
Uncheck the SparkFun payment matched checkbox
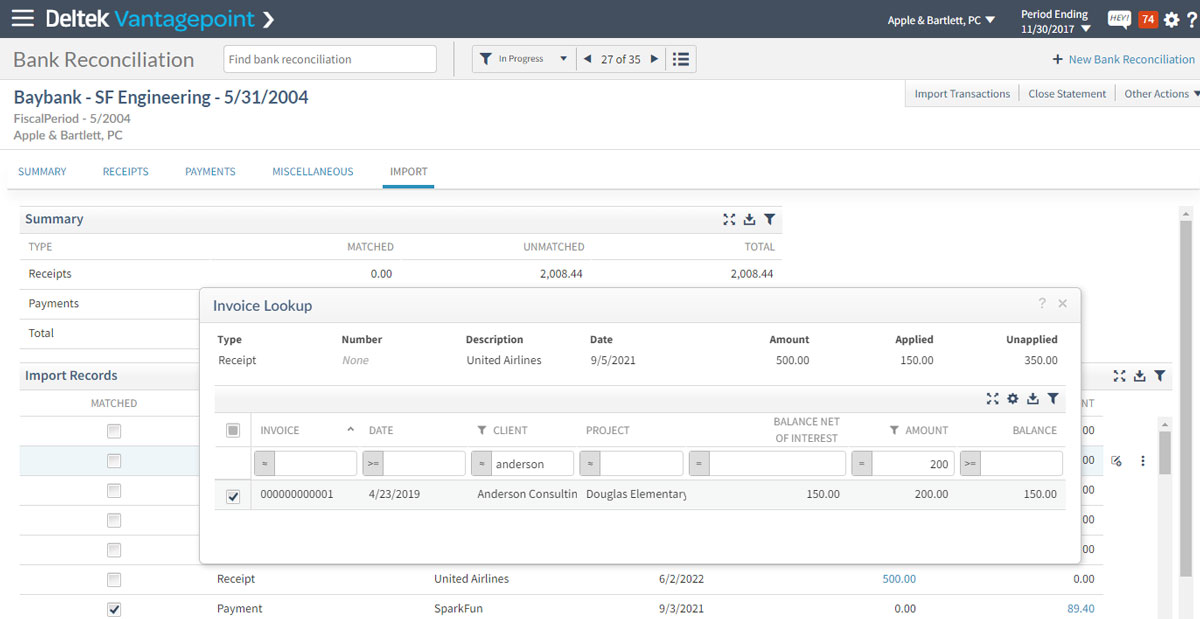114,609
